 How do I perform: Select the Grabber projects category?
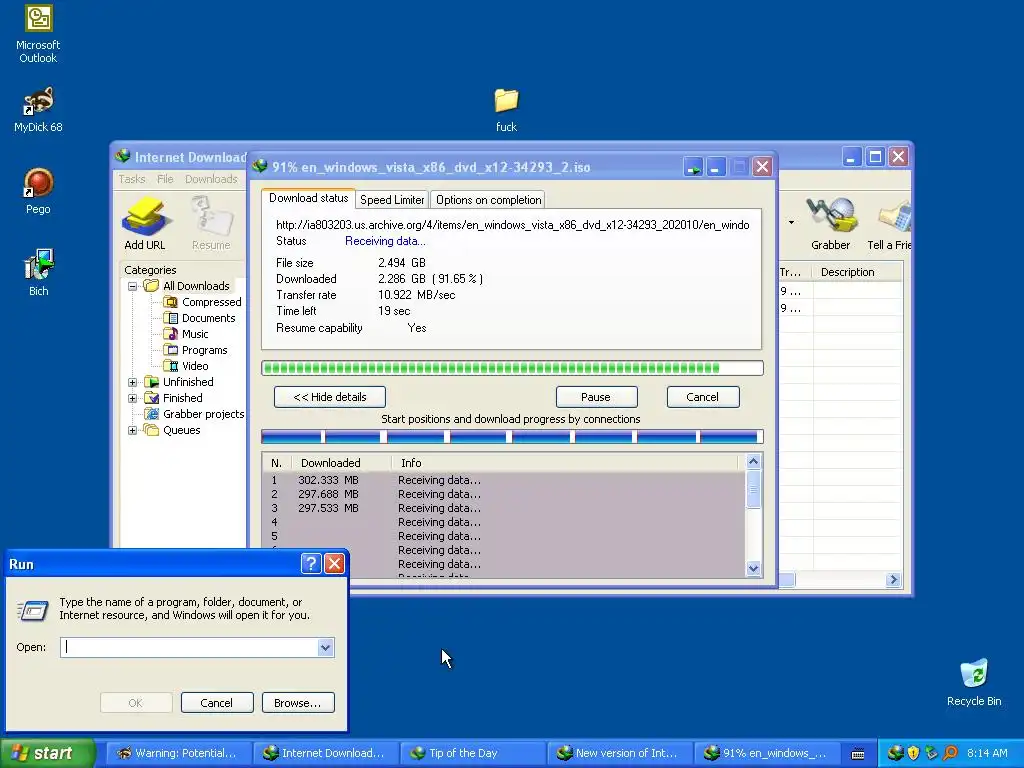point(203,414)
